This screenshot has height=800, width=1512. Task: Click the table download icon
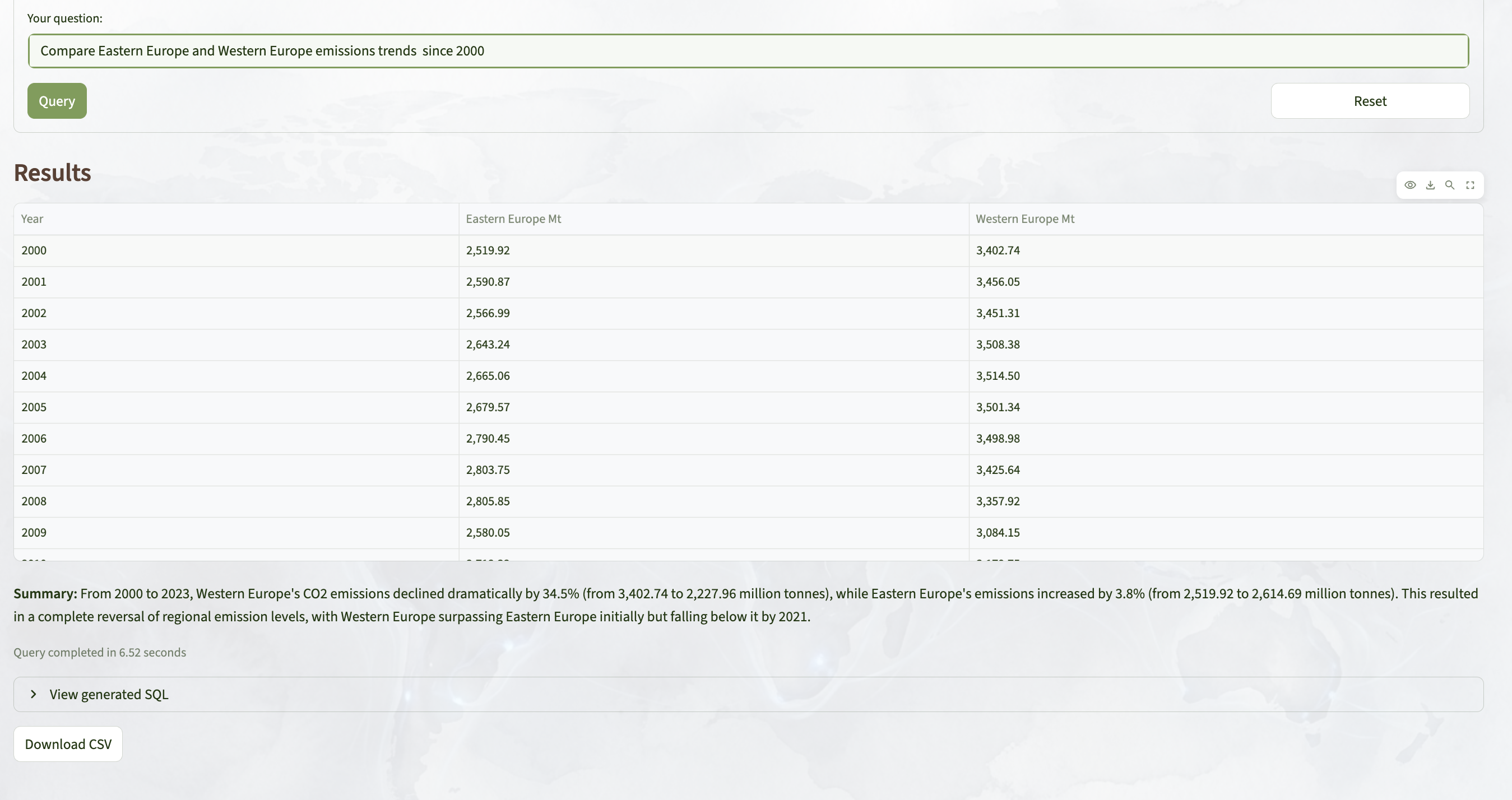click(1430, 185)
